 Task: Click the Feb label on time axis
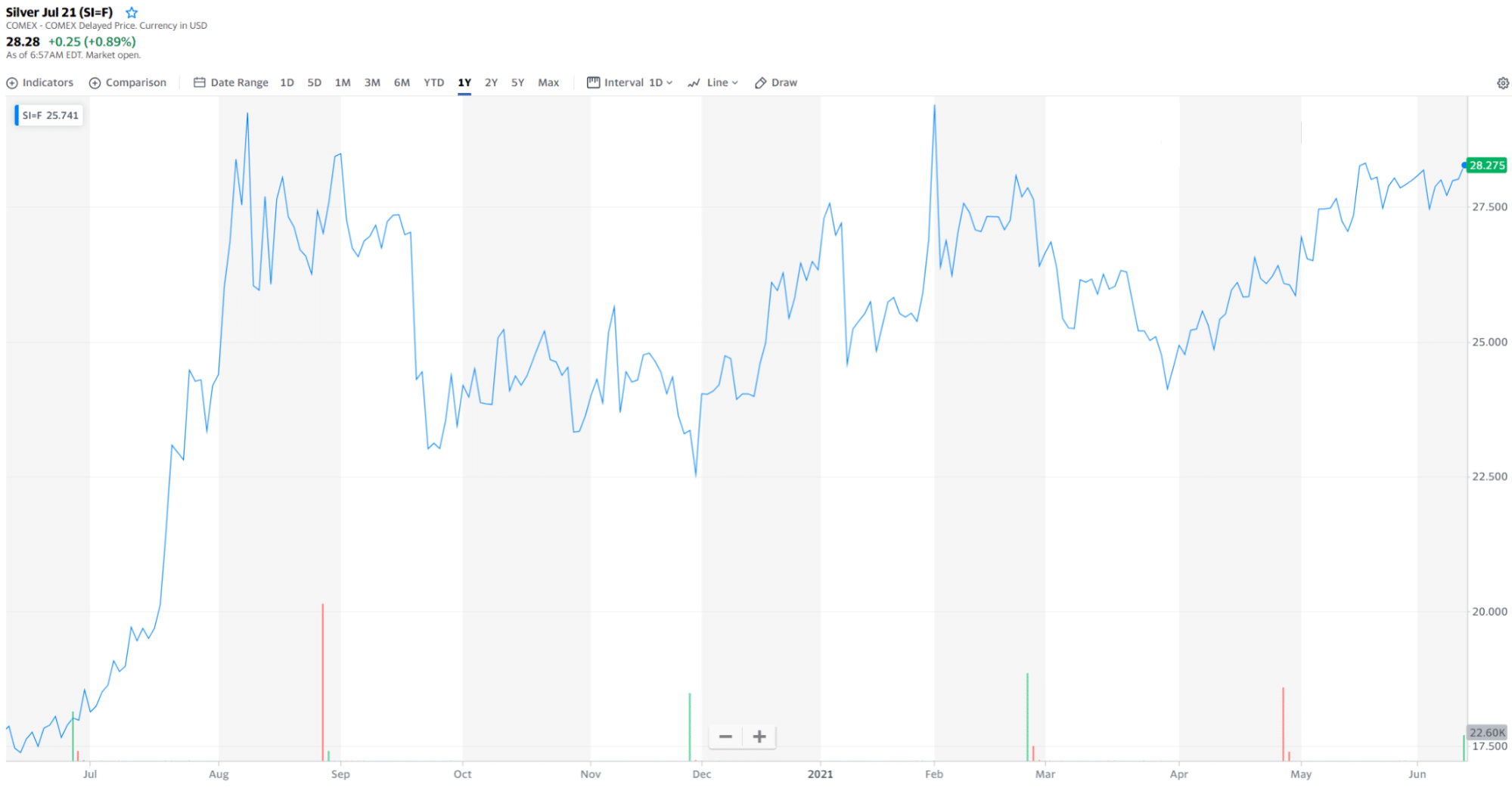[x=934, y=774]
